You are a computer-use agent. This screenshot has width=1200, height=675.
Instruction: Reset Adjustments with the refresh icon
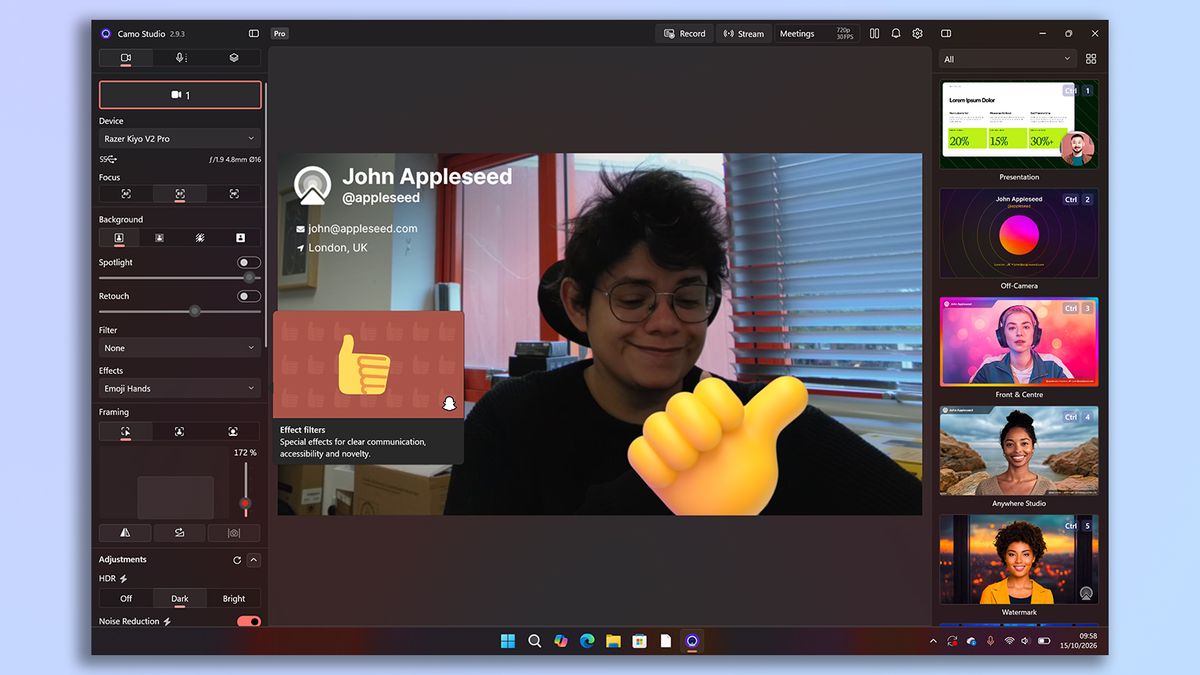click(x=237, y=560)
